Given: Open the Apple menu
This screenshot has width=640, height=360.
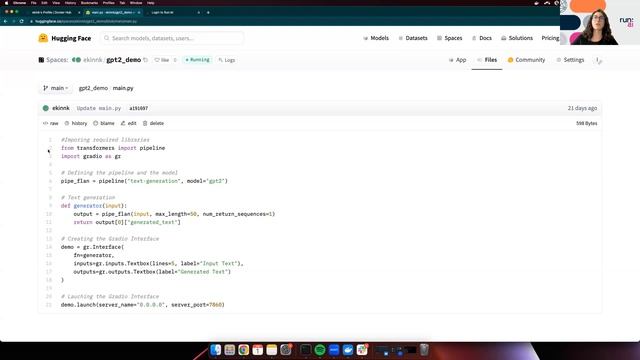Looking at the screenshot, I should [6, 3].
